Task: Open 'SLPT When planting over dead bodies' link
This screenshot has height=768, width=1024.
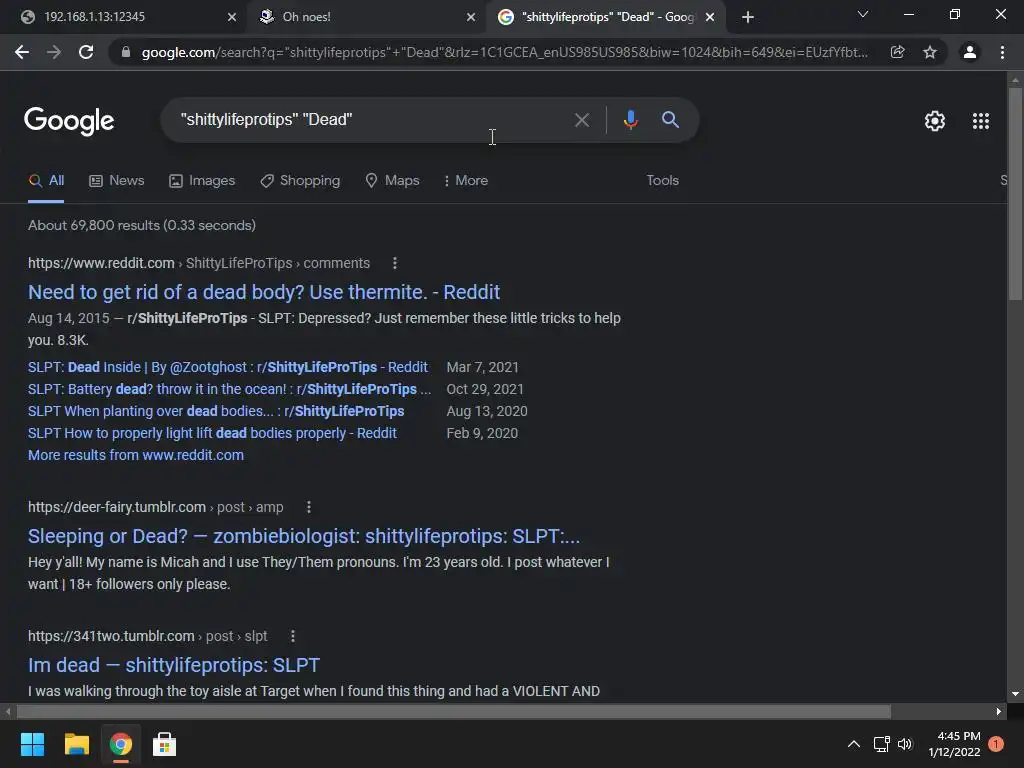Action: coord(216,411)
